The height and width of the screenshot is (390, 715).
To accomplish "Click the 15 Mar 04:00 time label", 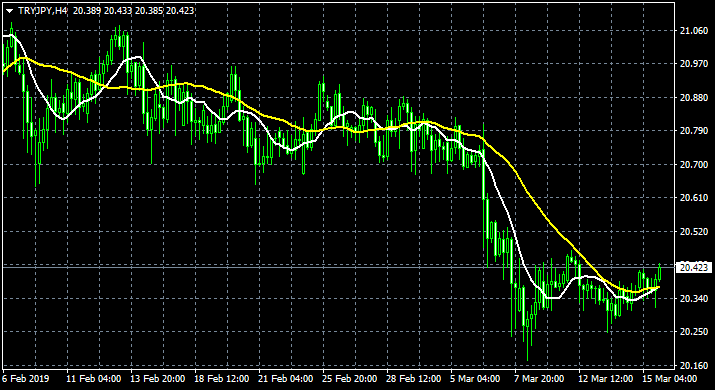I will click(670, 379).
